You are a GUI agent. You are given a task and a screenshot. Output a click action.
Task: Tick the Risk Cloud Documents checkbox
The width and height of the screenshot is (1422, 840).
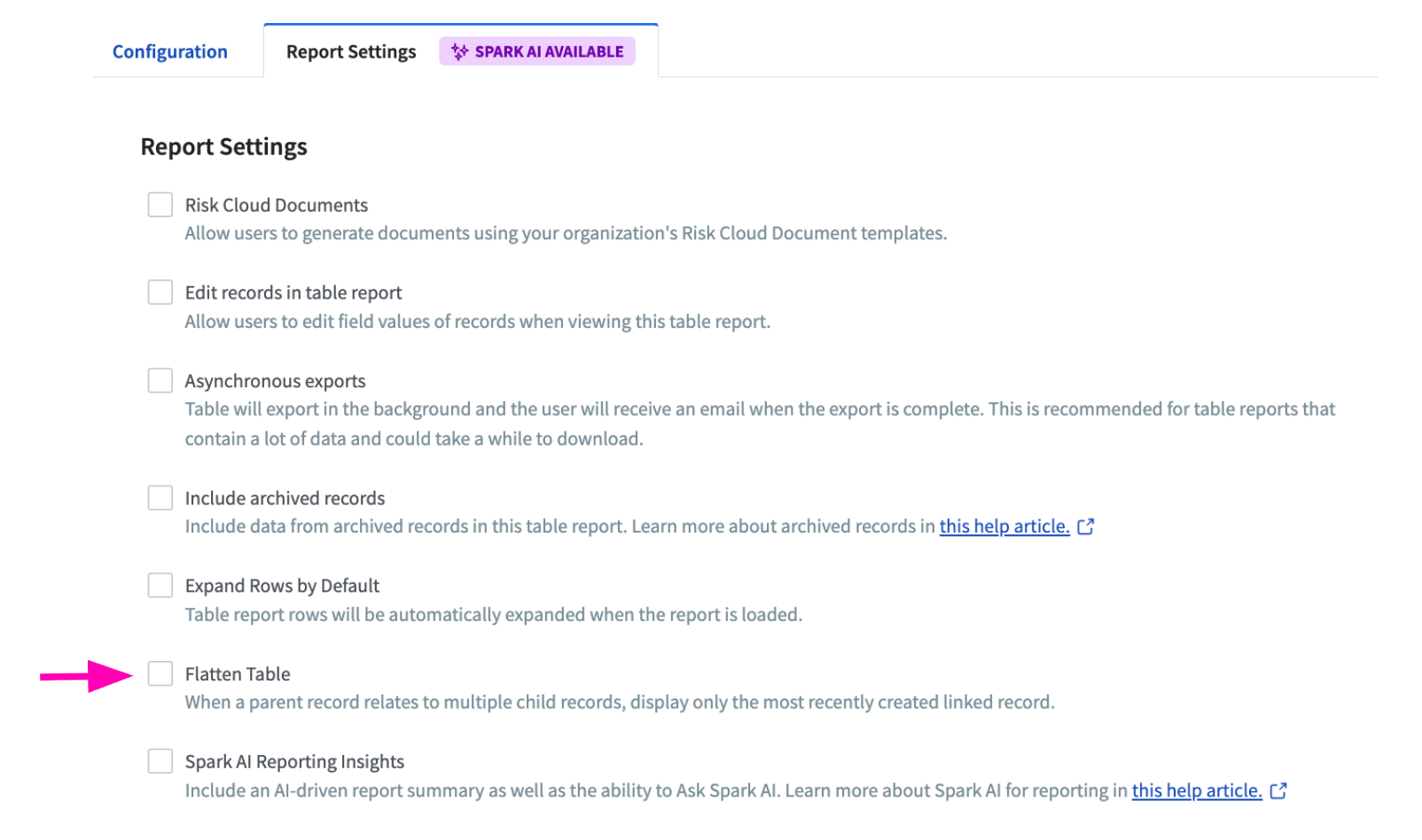pyautogui.click(x=160, y=205)
